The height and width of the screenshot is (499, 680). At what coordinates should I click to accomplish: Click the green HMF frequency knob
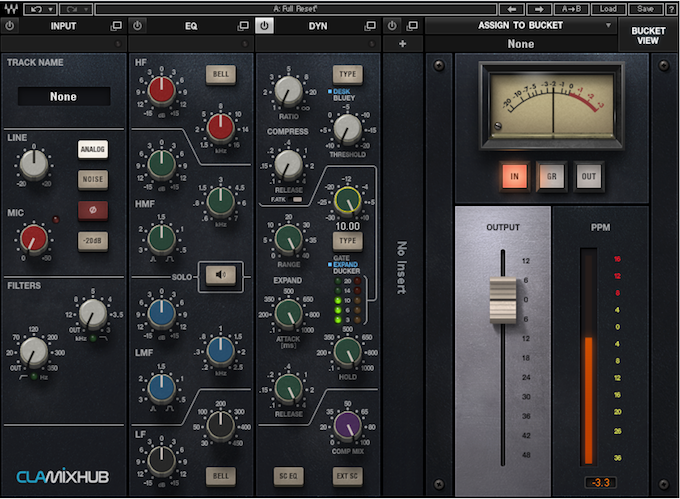(x=221, y=202)
